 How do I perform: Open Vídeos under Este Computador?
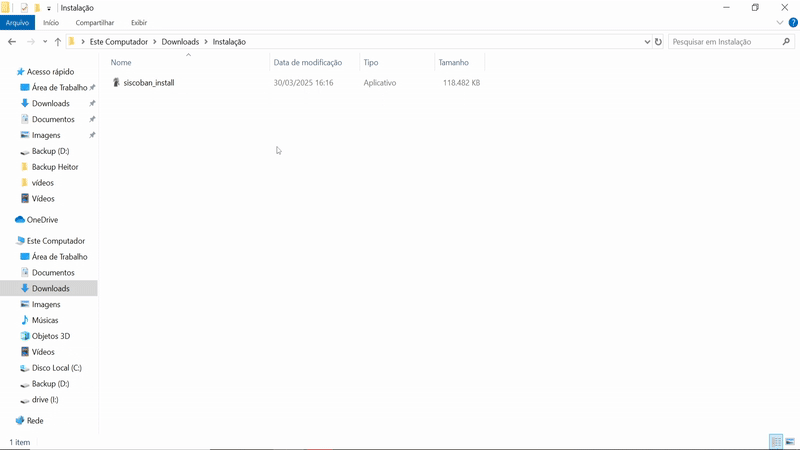pyautogui.click(x=43, y=352)
